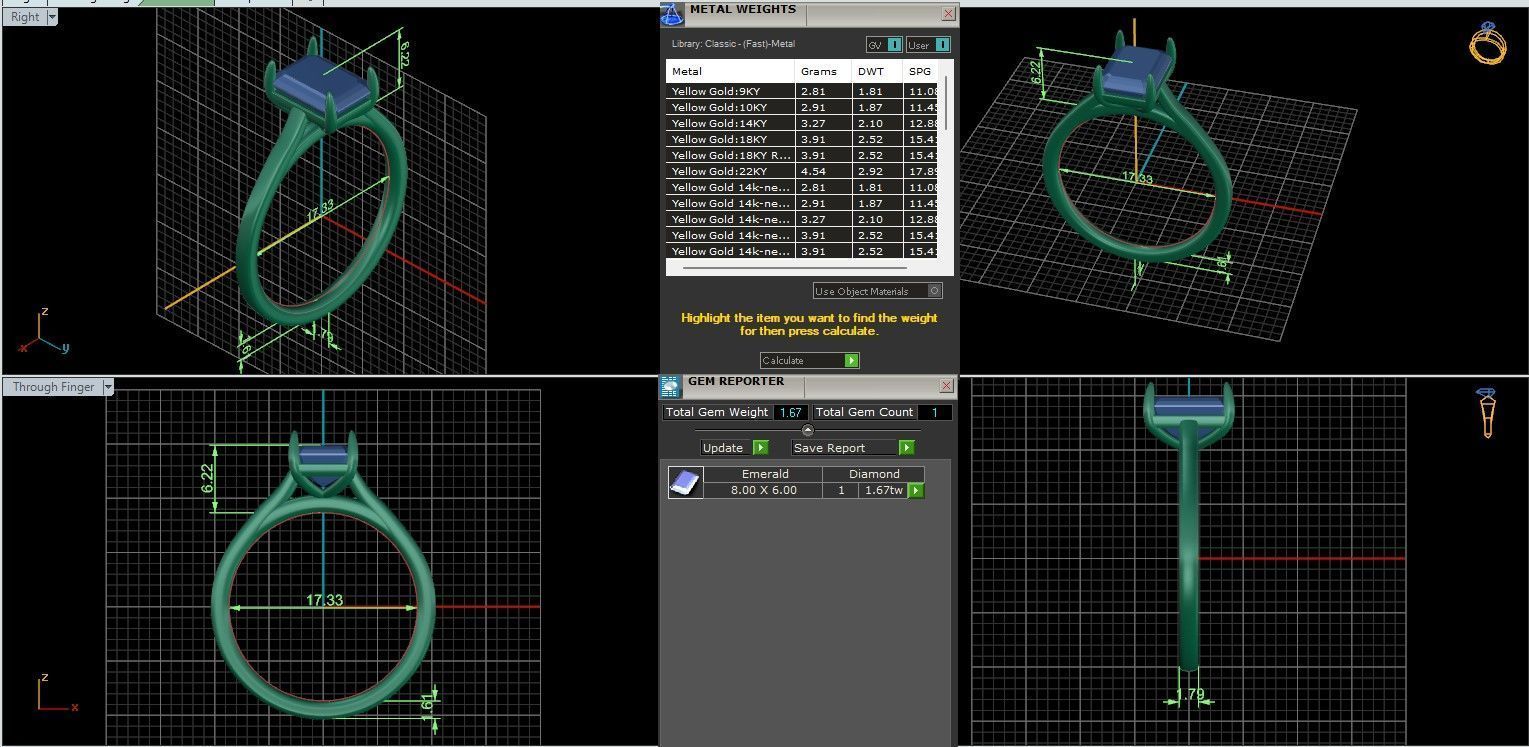
Task: Select the Yellow Gold:22KY row
Action: 804,171
